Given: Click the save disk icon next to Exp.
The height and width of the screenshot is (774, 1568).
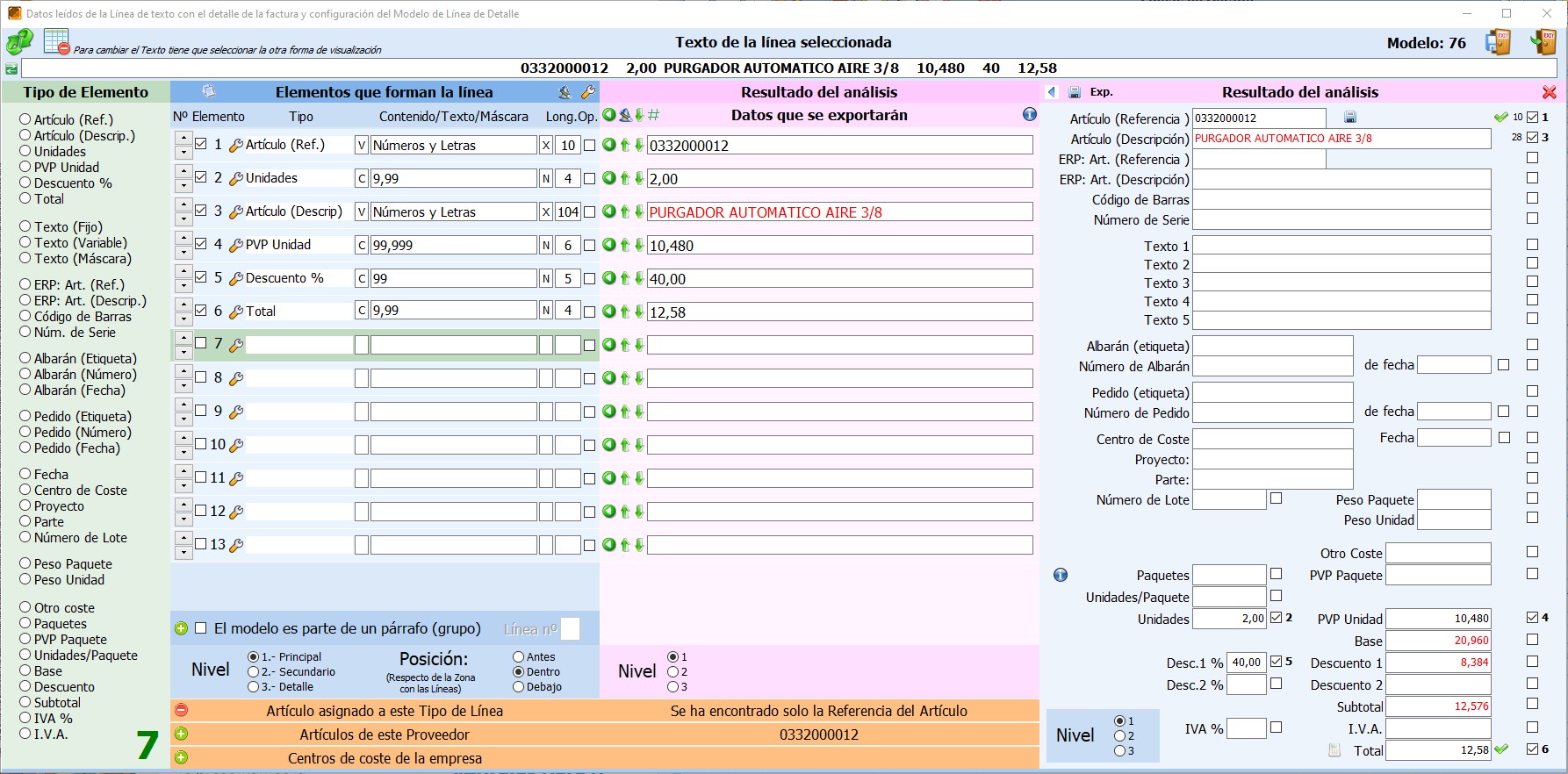Looking at the screenshot, I should [x=1075, y=92].
